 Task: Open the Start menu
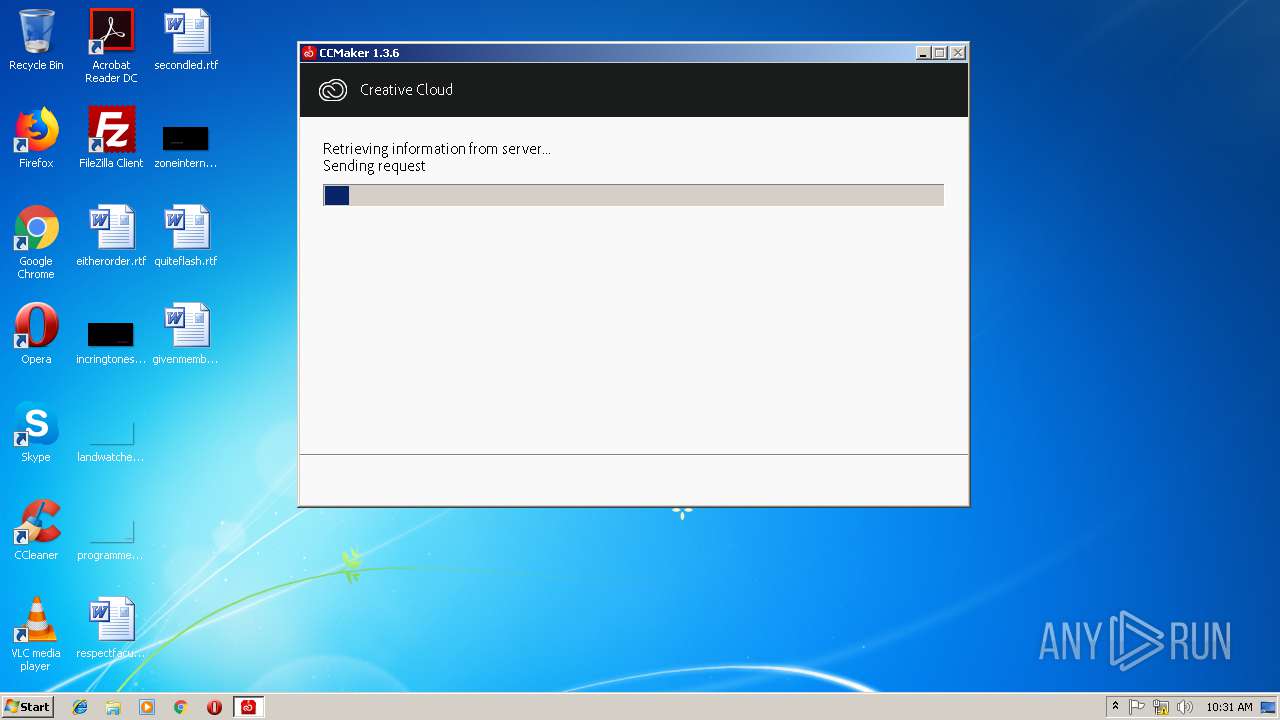point(27,707)
